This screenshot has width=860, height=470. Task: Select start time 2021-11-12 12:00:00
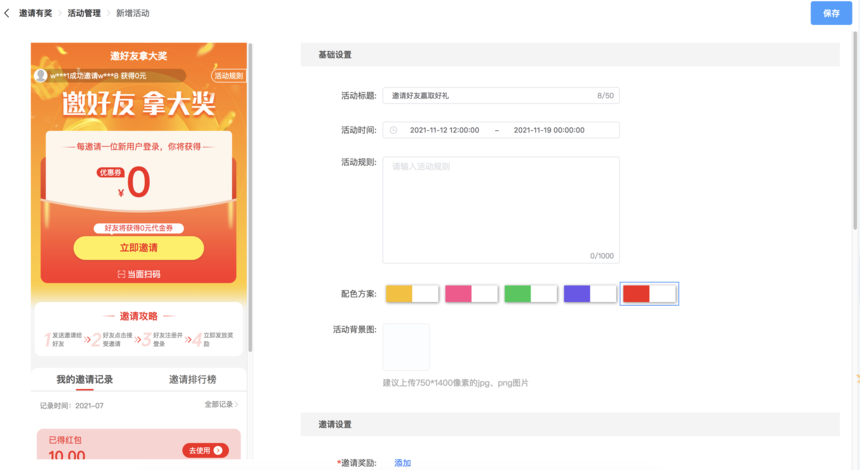click(x=444, y=130)
